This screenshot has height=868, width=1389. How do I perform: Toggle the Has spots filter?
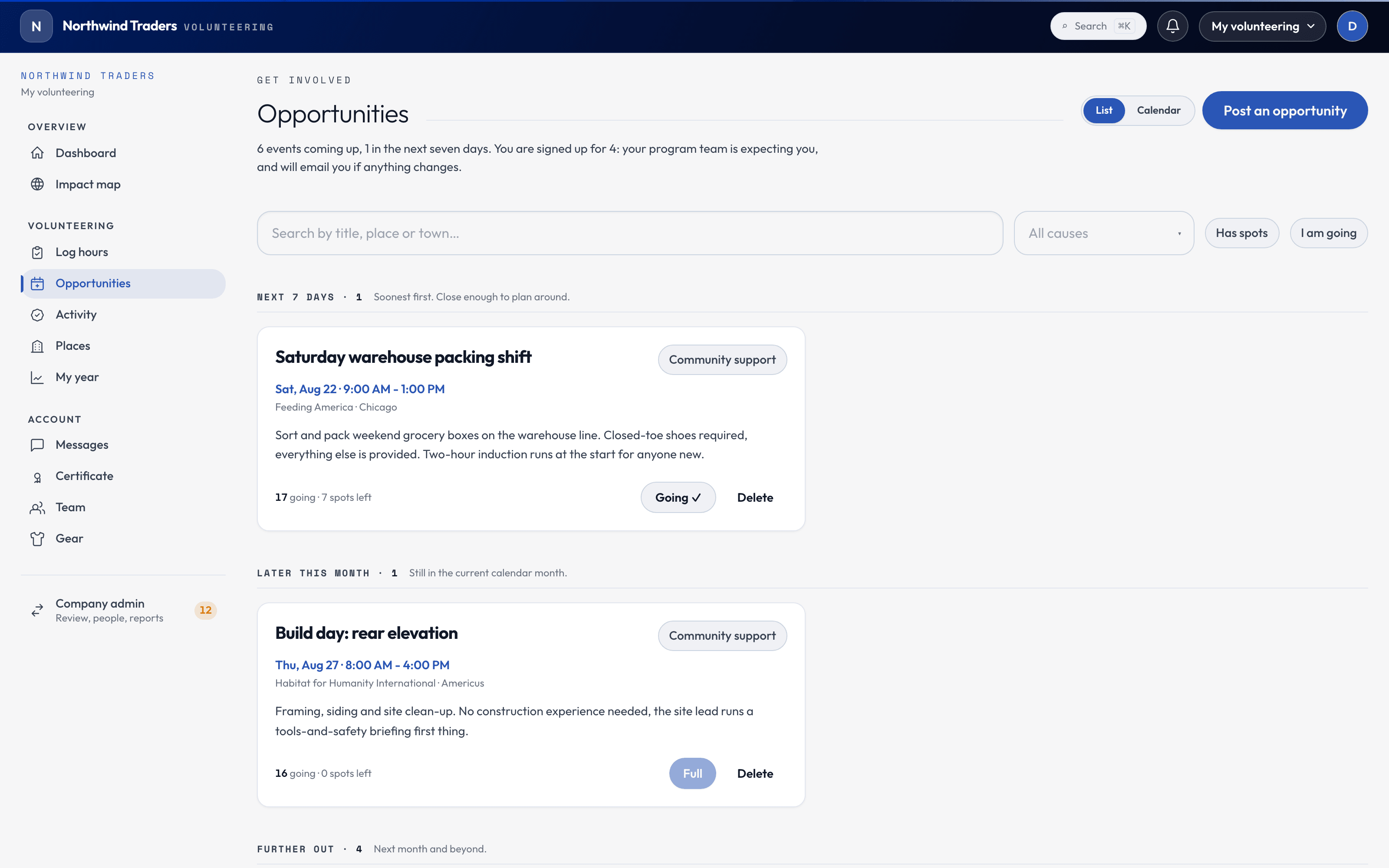pos(1241,233)
